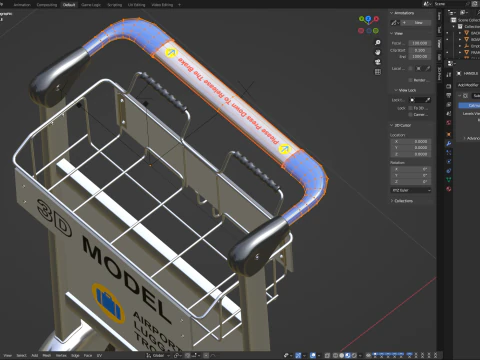The height and width of the screenshot is (360, 480).
Task: Open the Render properties tab
Action: coord(449,86)
